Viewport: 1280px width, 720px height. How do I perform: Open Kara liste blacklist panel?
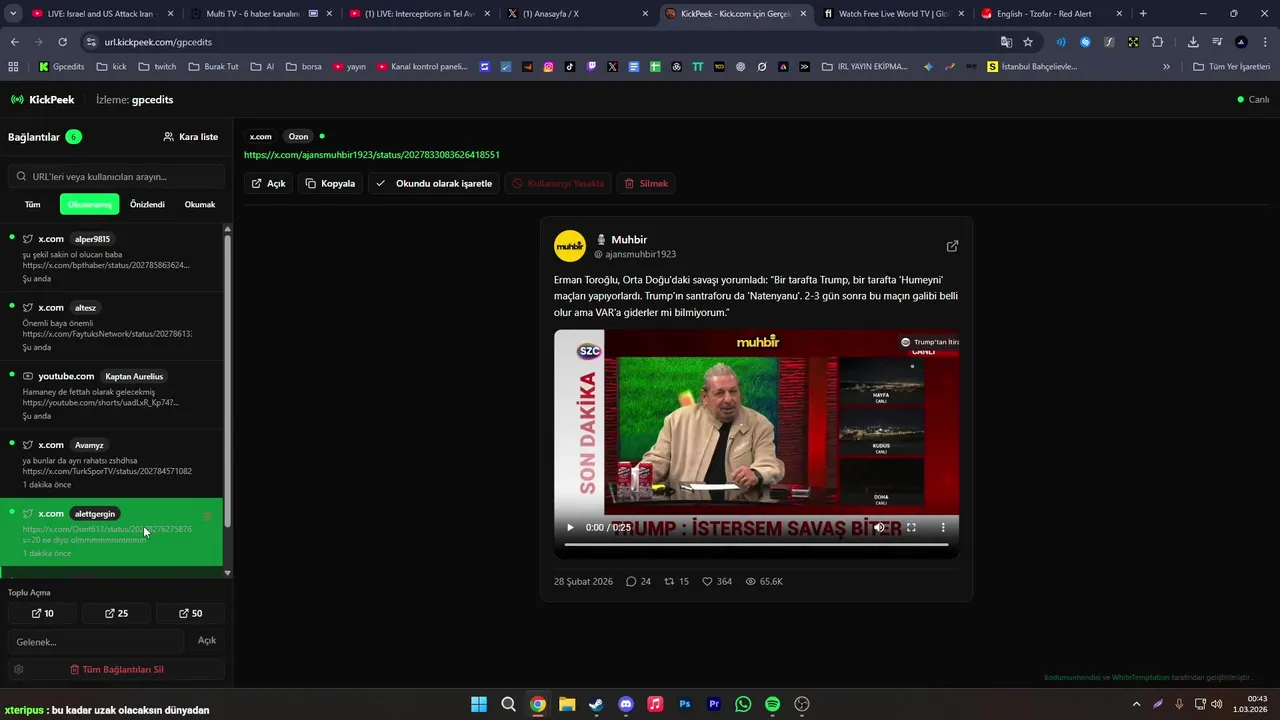(x=190, y=137)
